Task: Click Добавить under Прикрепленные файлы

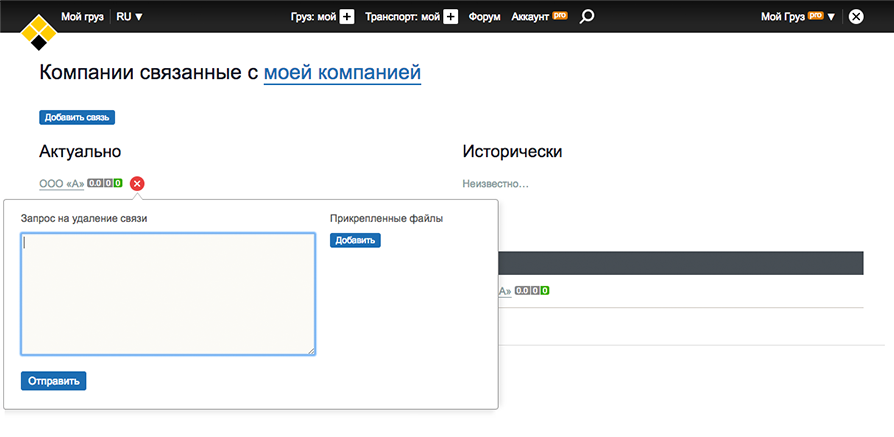Action: 355,240
